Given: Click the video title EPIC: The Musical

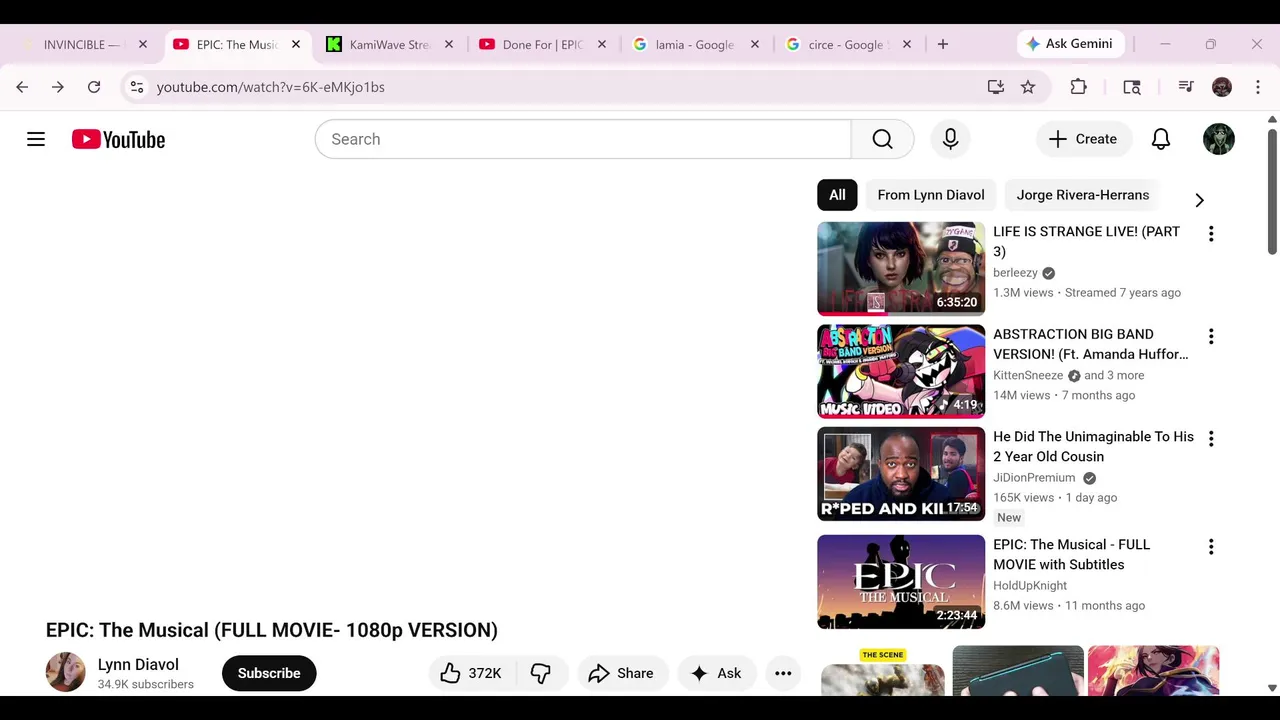Looking at the screenshot, I should pos(271,630).
